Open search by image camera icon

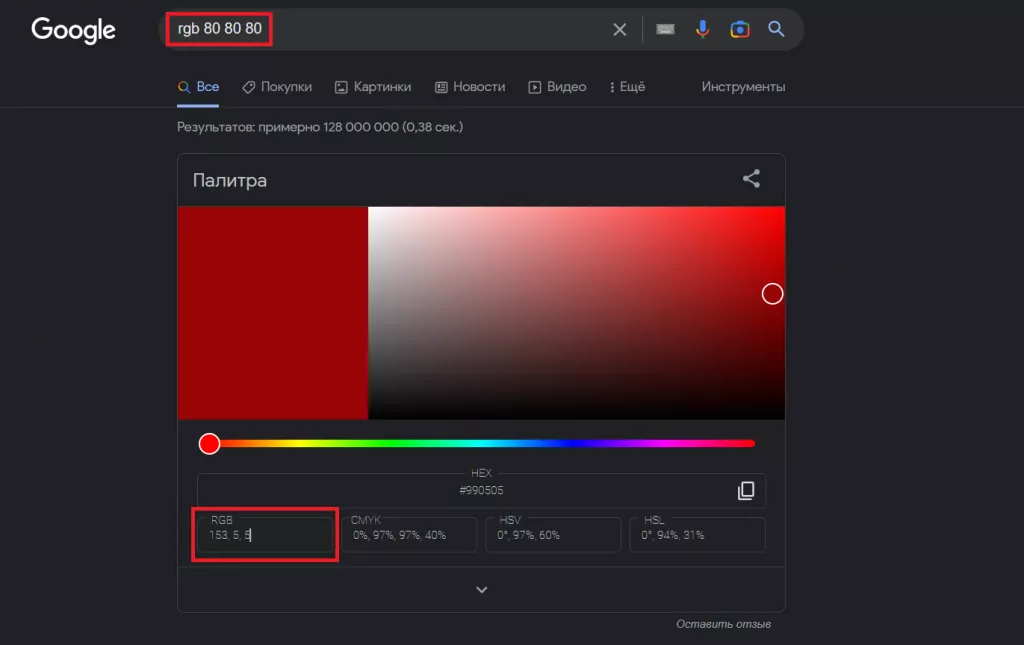[x=740, y=30]
